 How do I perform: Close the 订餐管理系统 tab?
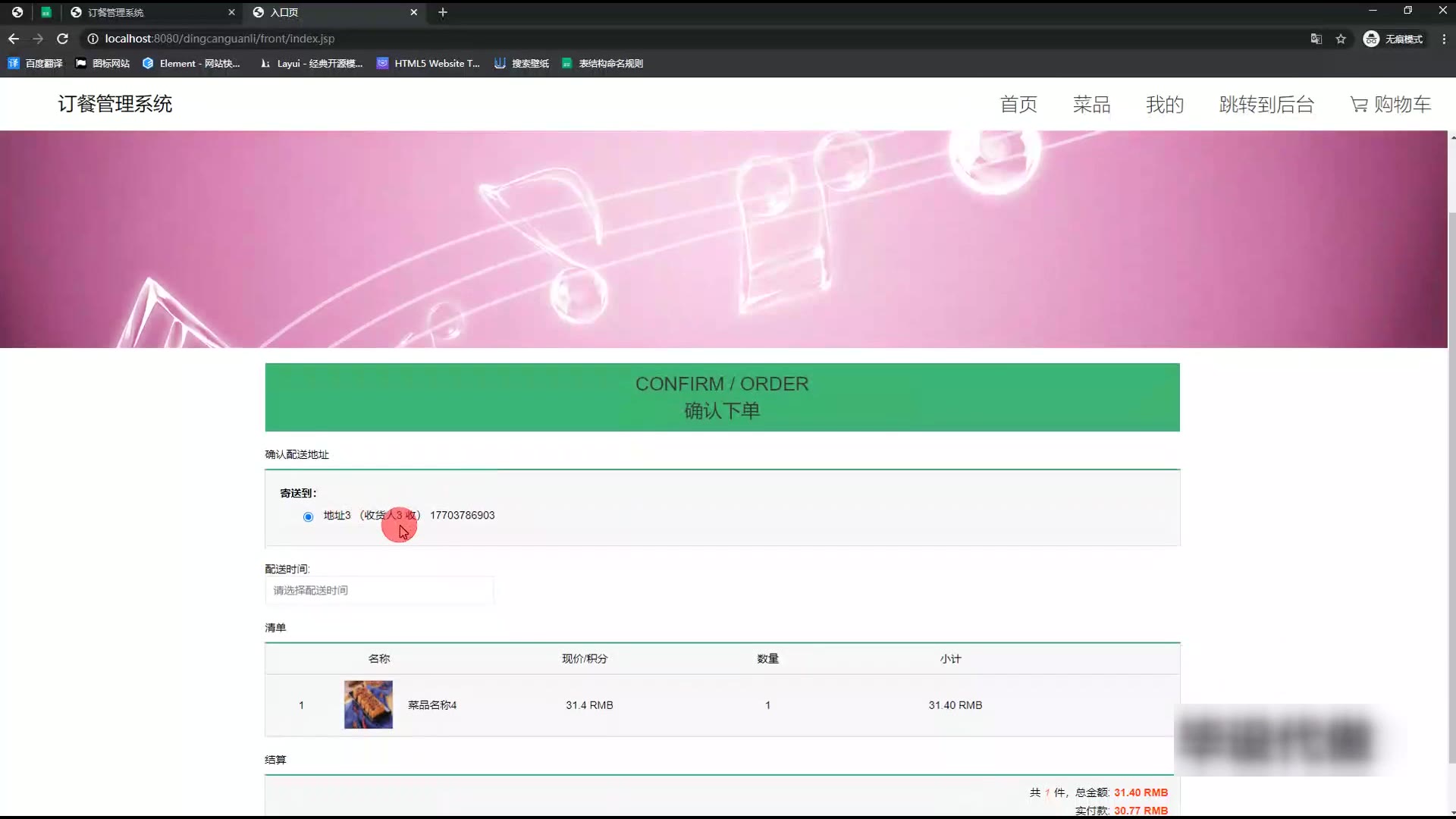tap(231, 12)
